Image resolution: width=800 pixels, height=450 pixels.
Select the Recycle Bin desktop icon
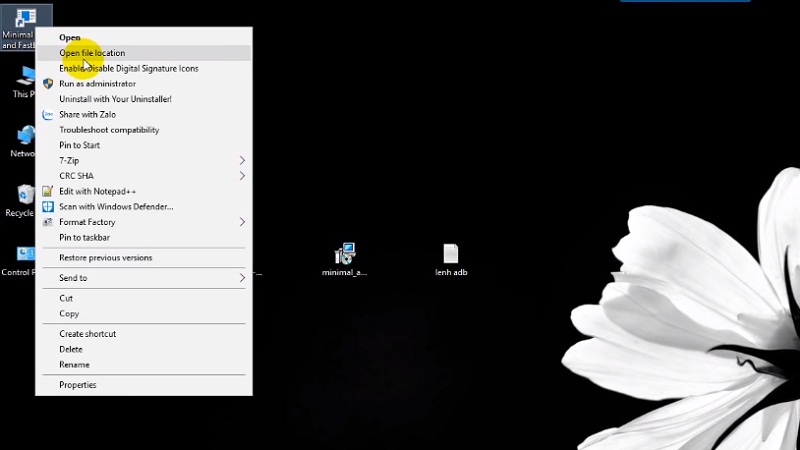coord(20,201)
